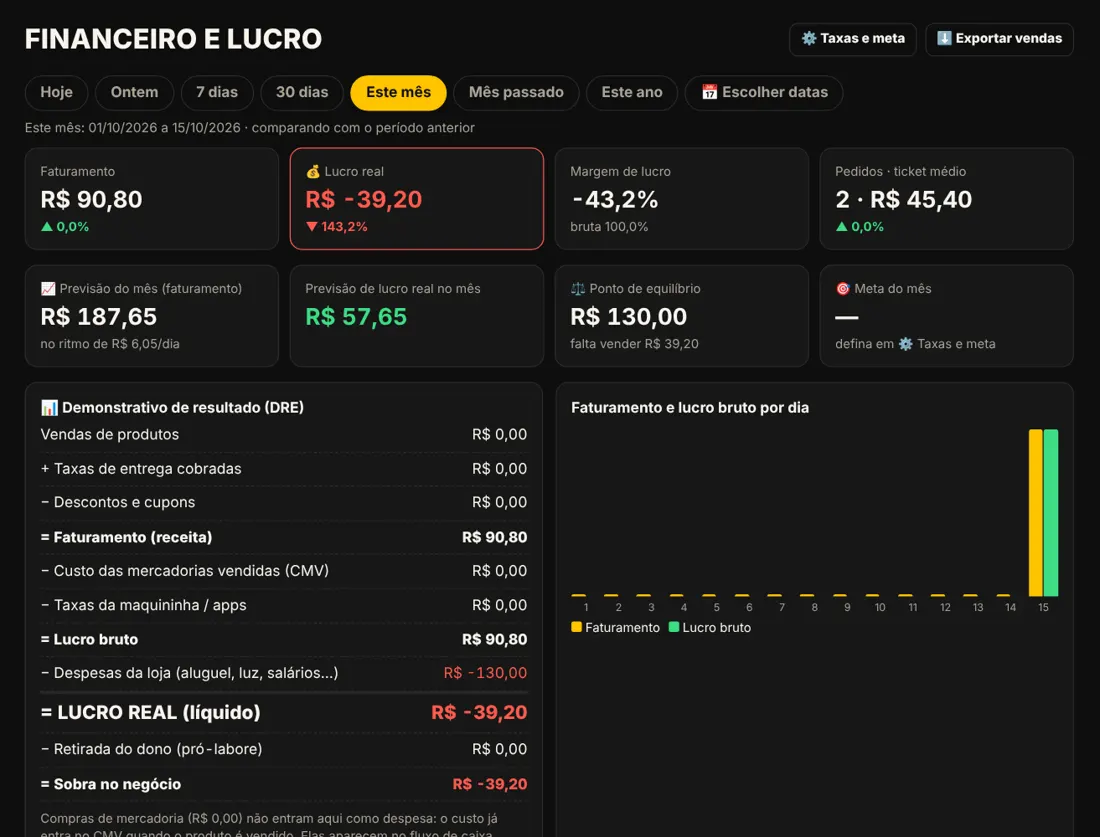1100x837 pixels.
Task: Click target icon beside Meta do mês
Action: [843, 288]
